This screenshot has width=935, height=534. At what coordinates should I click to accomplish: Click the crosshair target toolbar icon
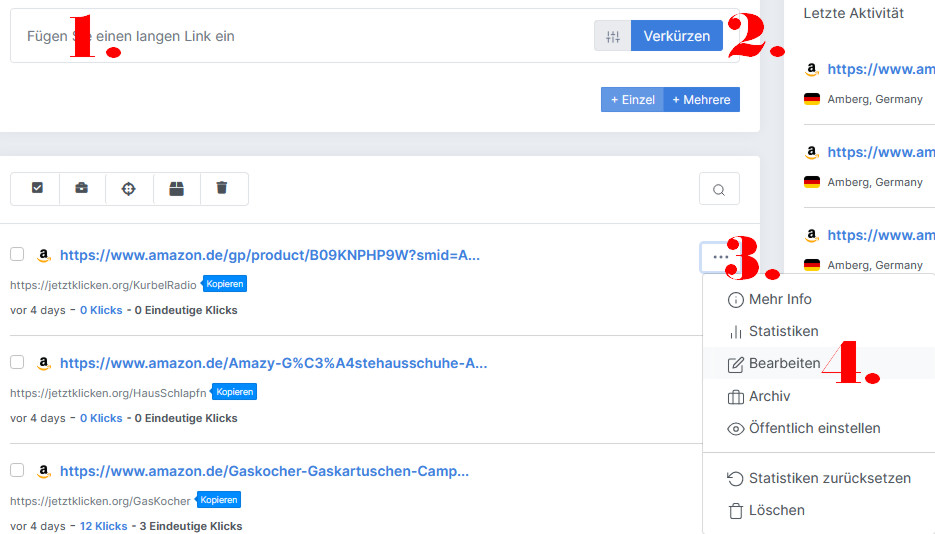(x=129, y=188)
